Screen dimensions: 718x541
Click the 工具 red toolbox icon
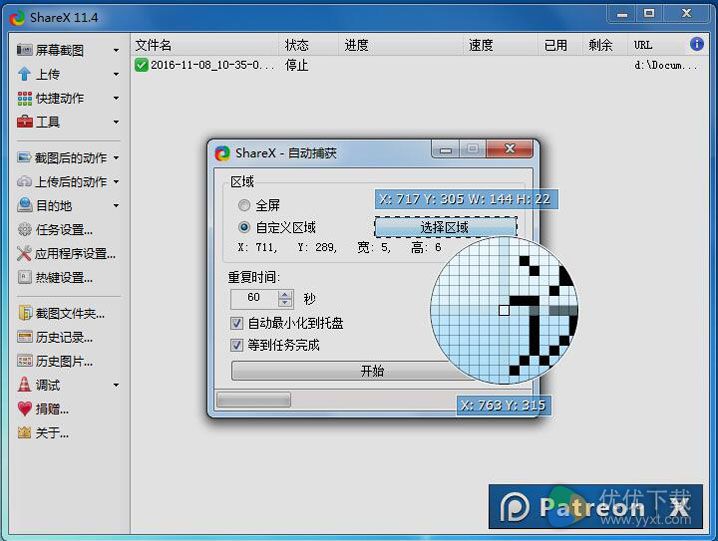point(25,122)
